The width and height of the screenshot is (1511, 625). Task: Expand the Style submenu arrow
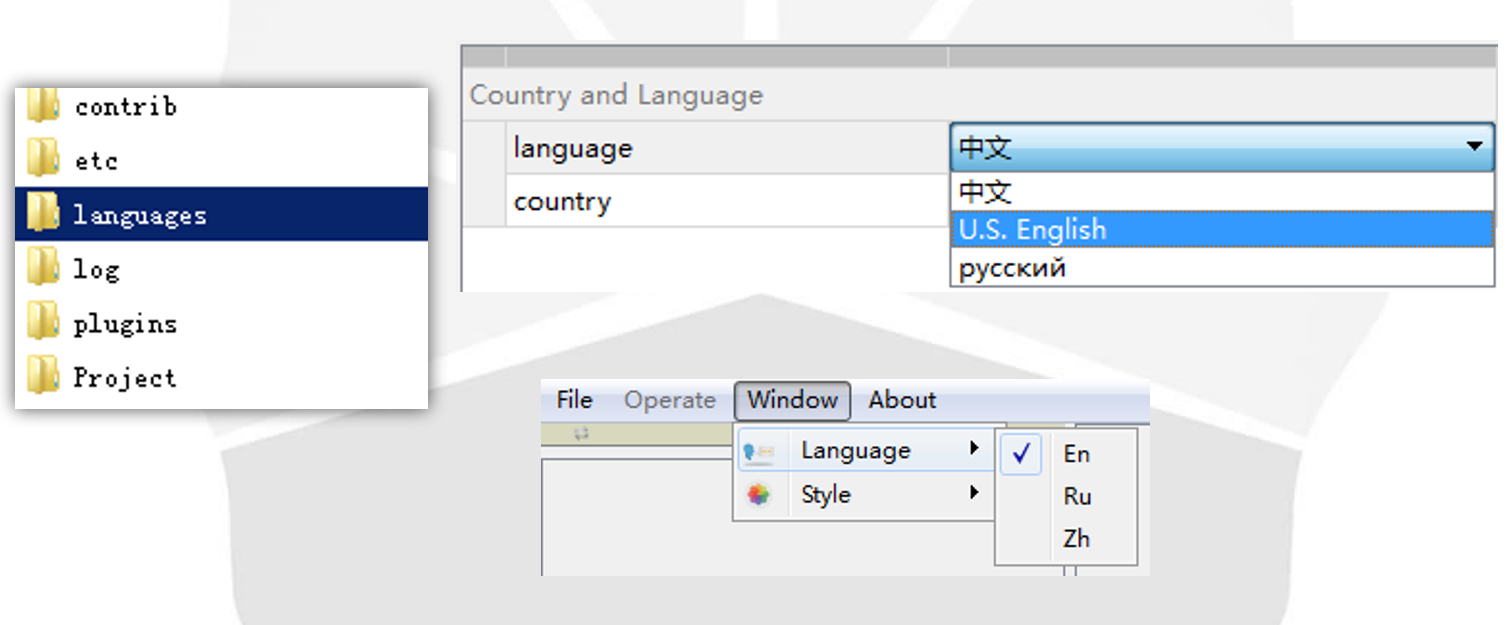coord(974,493)
